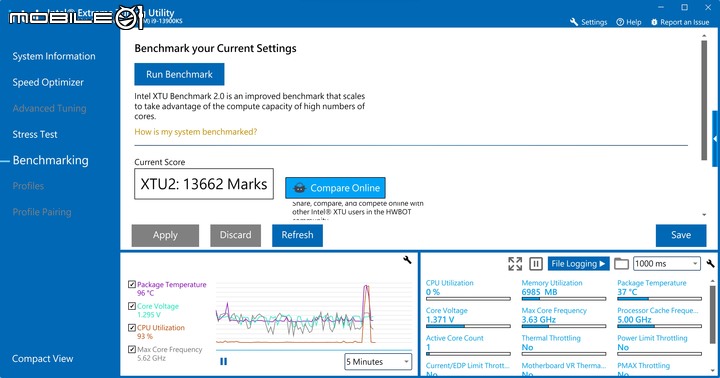Toggle Core Voltage graph checkbox
Image resolution: width=720 pixels, height=378 pixels.
[132, 306]
